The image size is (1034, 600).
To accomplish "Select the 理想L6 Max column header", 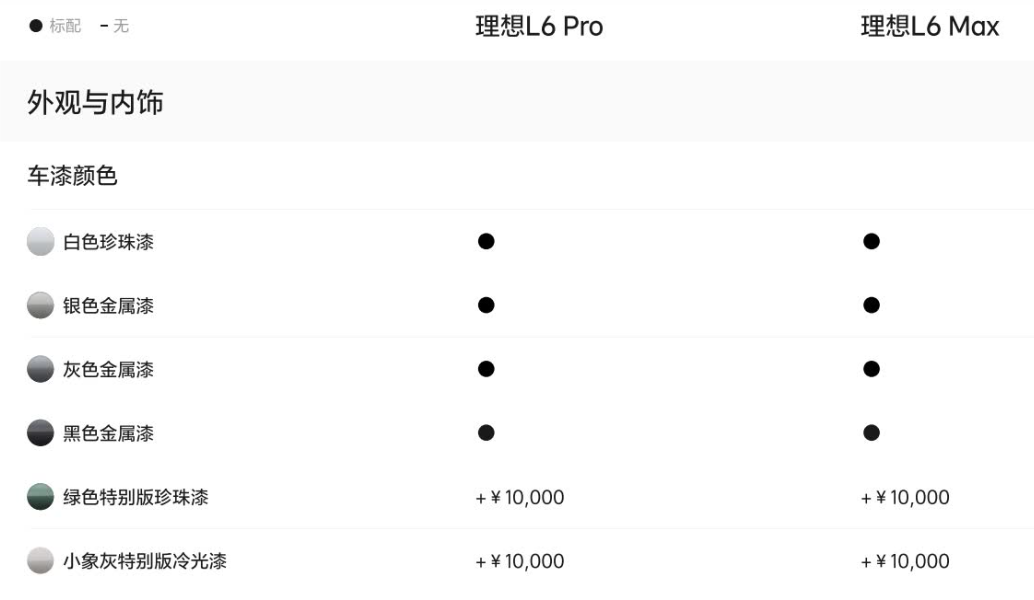I will (x=929, y=27).
